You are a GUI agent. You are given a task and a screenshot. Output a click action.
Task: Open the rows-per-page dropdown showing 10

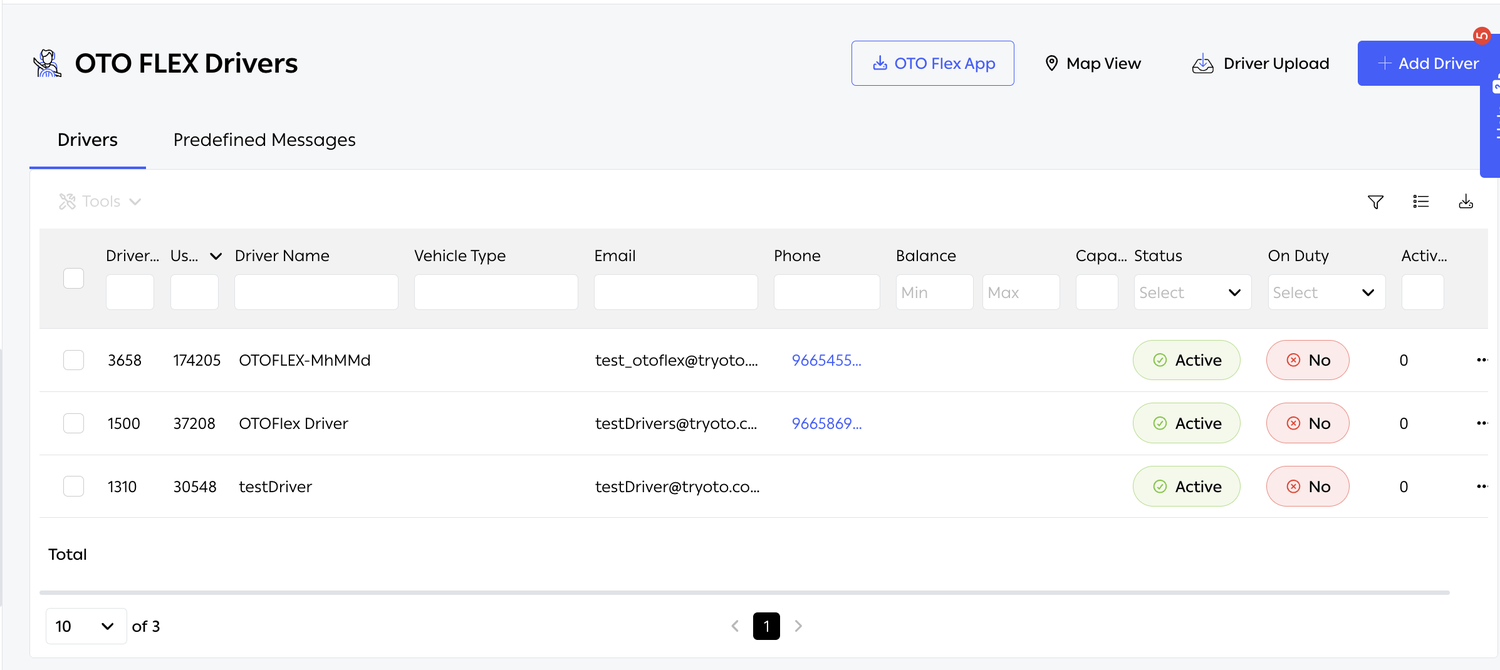(x=86, y=626)
